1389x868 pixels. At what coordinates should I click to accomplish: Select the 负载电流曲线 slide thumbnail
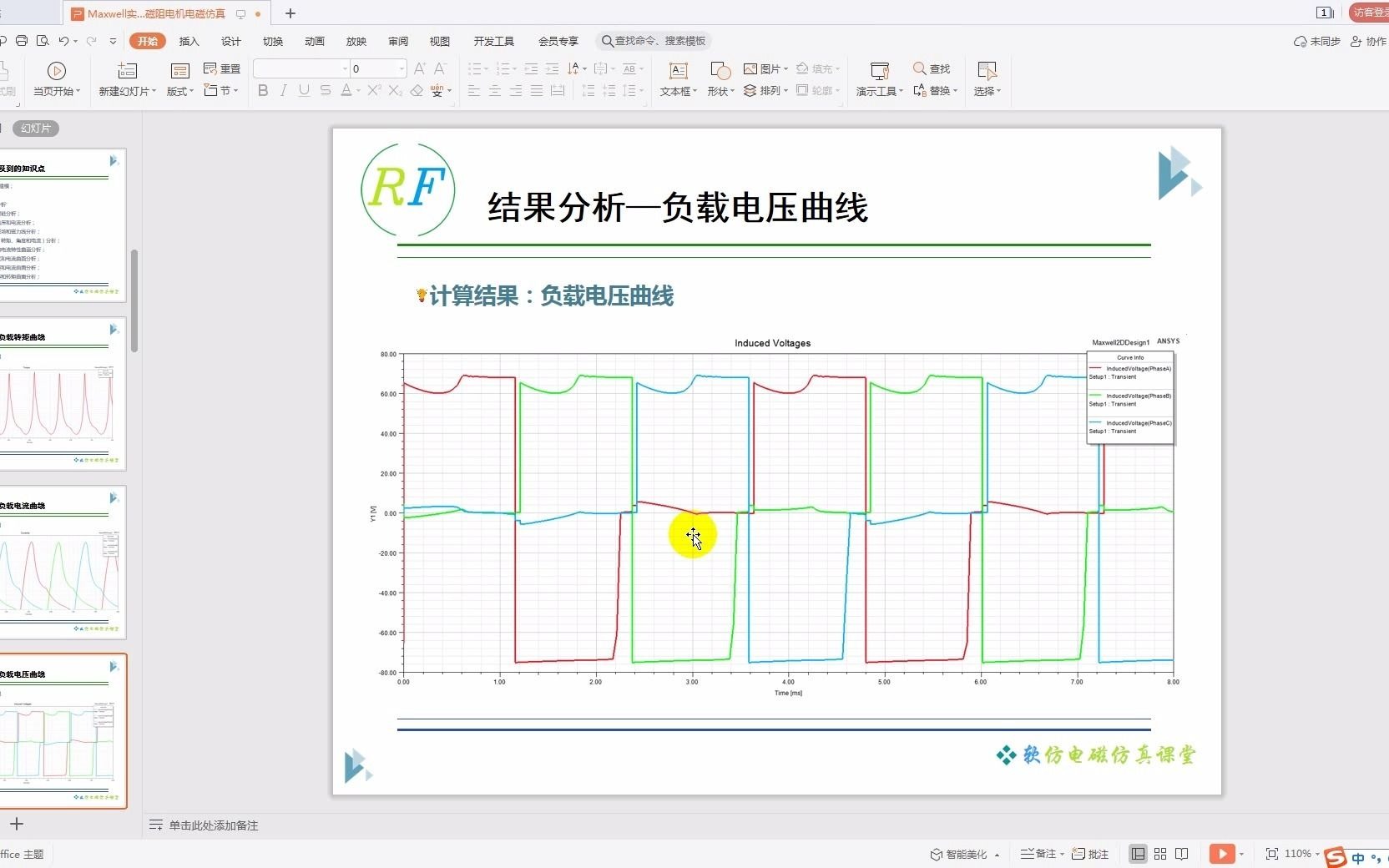coord(62,562)
